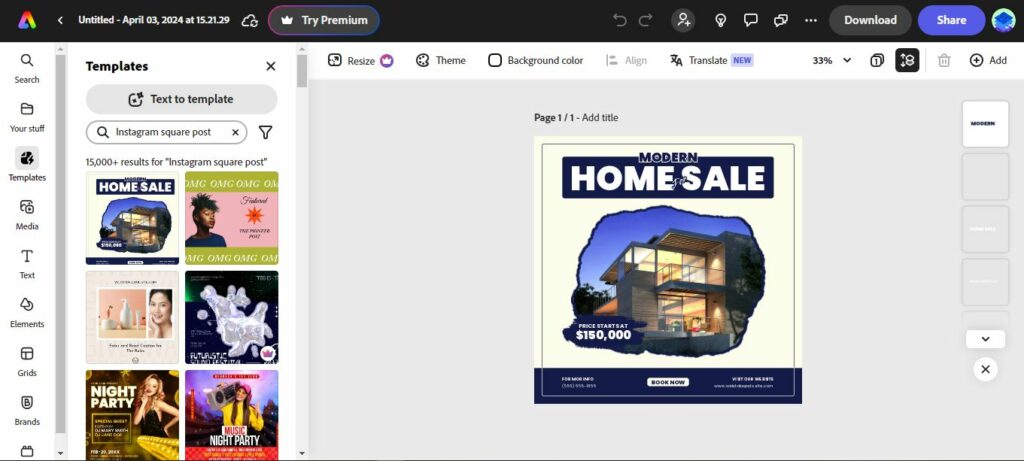
Task: Select the Night Party template thumbnail
Action: click(132, 414)
